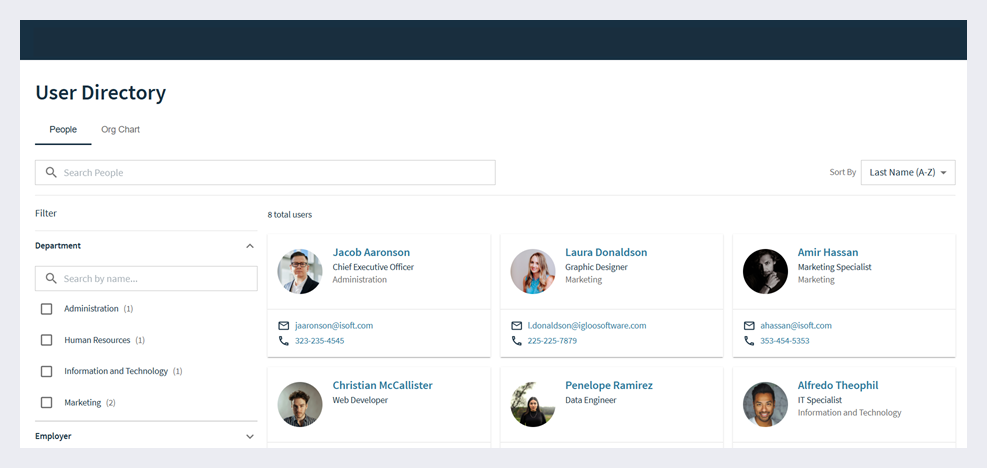The width and height of the screenshot is (987, 468).
Task: Check the Marketing department filter
Action: (x=47, y=402)
